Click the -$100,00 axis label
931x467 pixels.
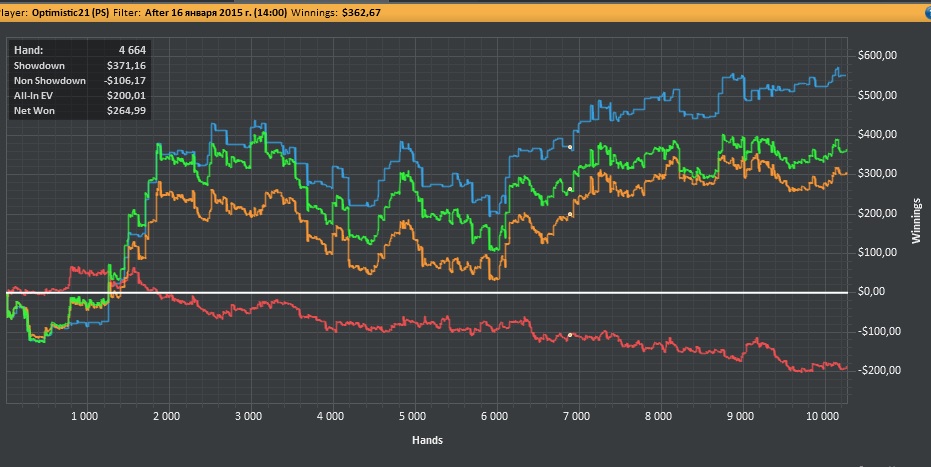(x=879, y=331)
